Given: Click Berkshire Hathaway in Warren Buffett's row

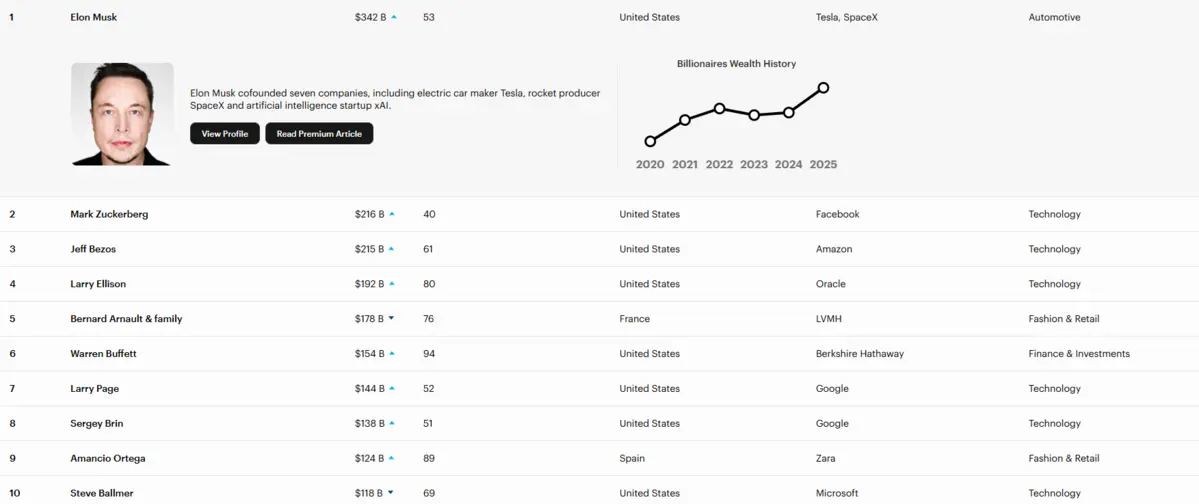Looking at the screenshot, I should [859, 354].
